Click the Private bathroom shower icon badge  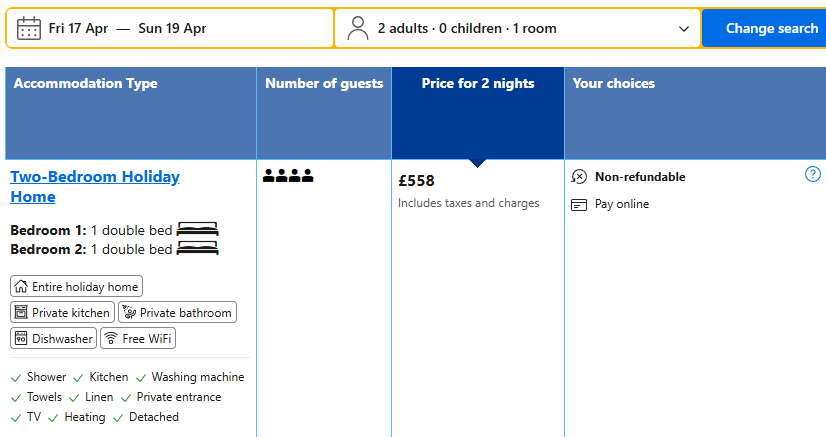click(128, 313)
